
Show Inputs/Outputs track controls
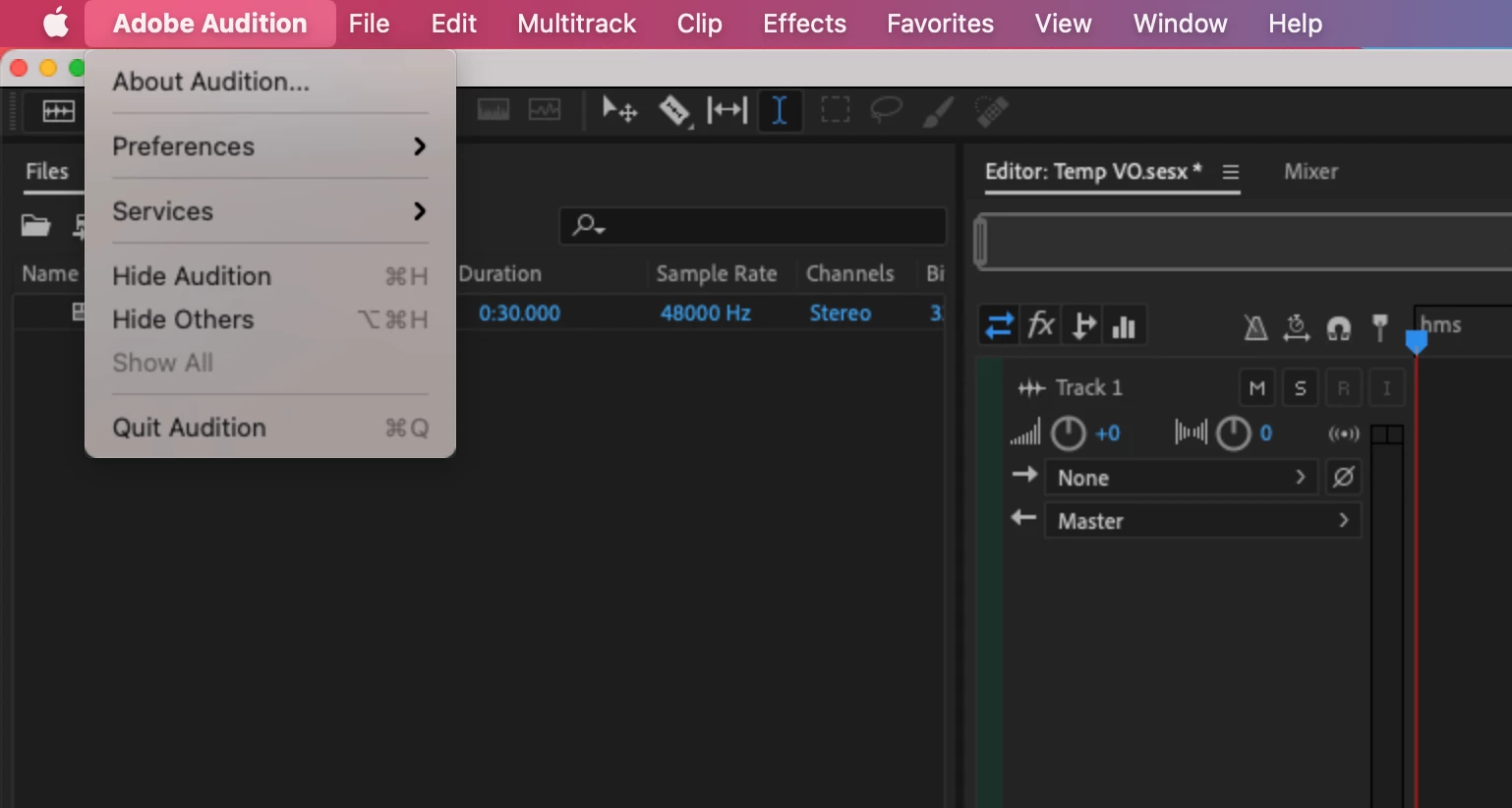pos(999,325)
